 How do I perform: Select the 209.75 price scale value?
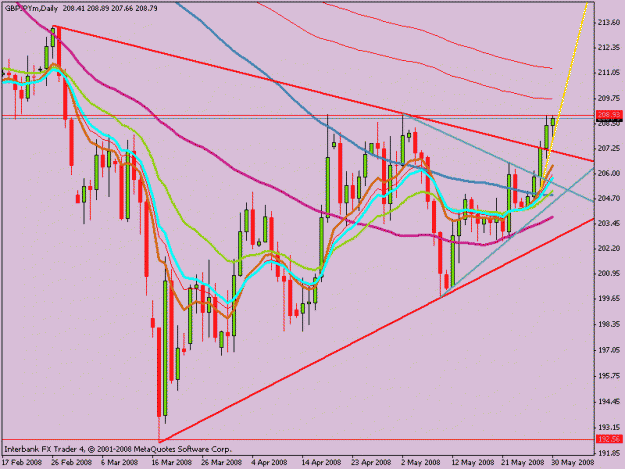[x=608, y=98]
